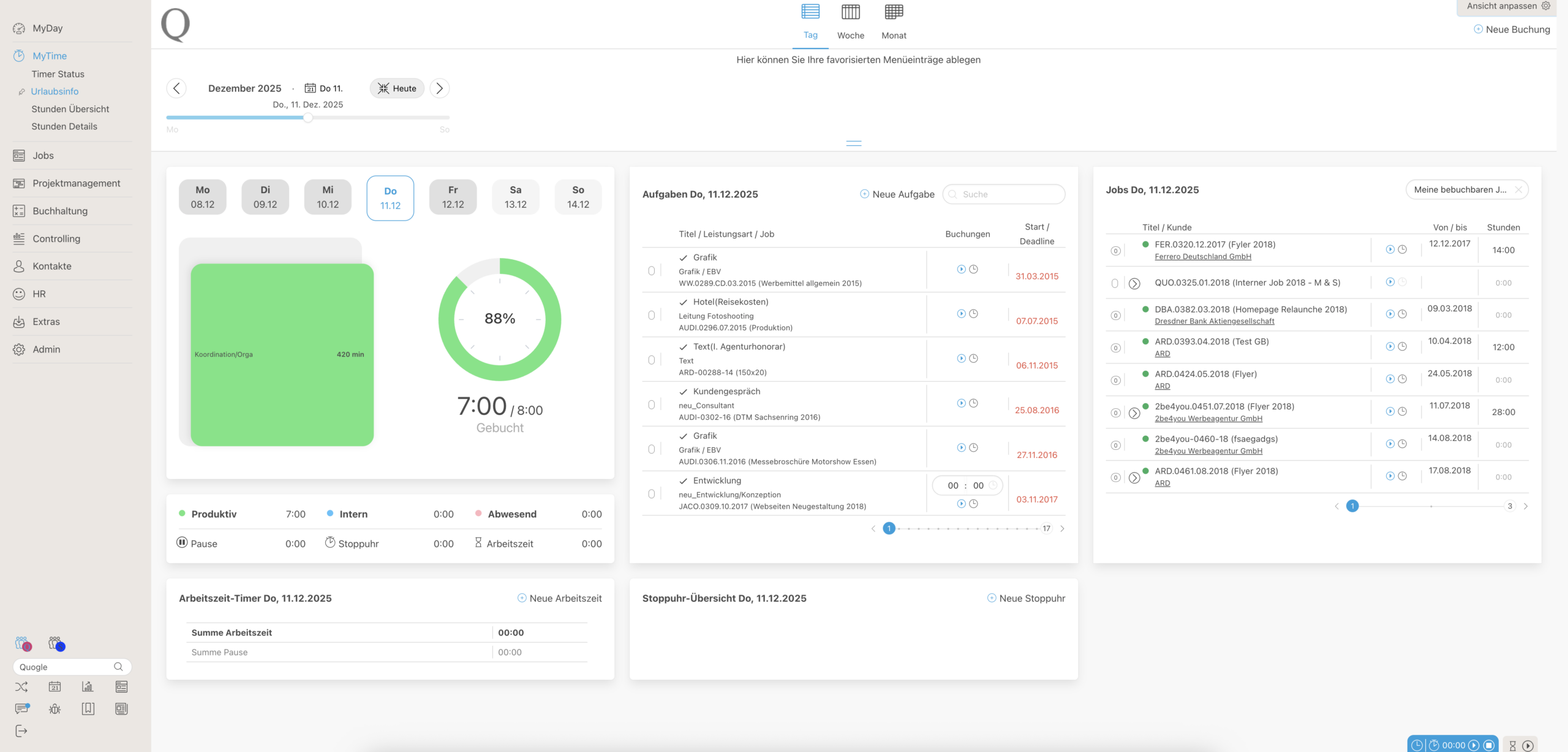Click the logout icon at sidebar bottom
The width and height of the screenshot is (1568, 752).
21,731
